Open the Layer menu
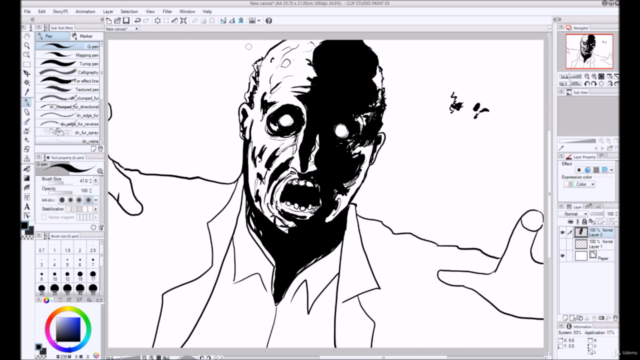 coord(108,11)
